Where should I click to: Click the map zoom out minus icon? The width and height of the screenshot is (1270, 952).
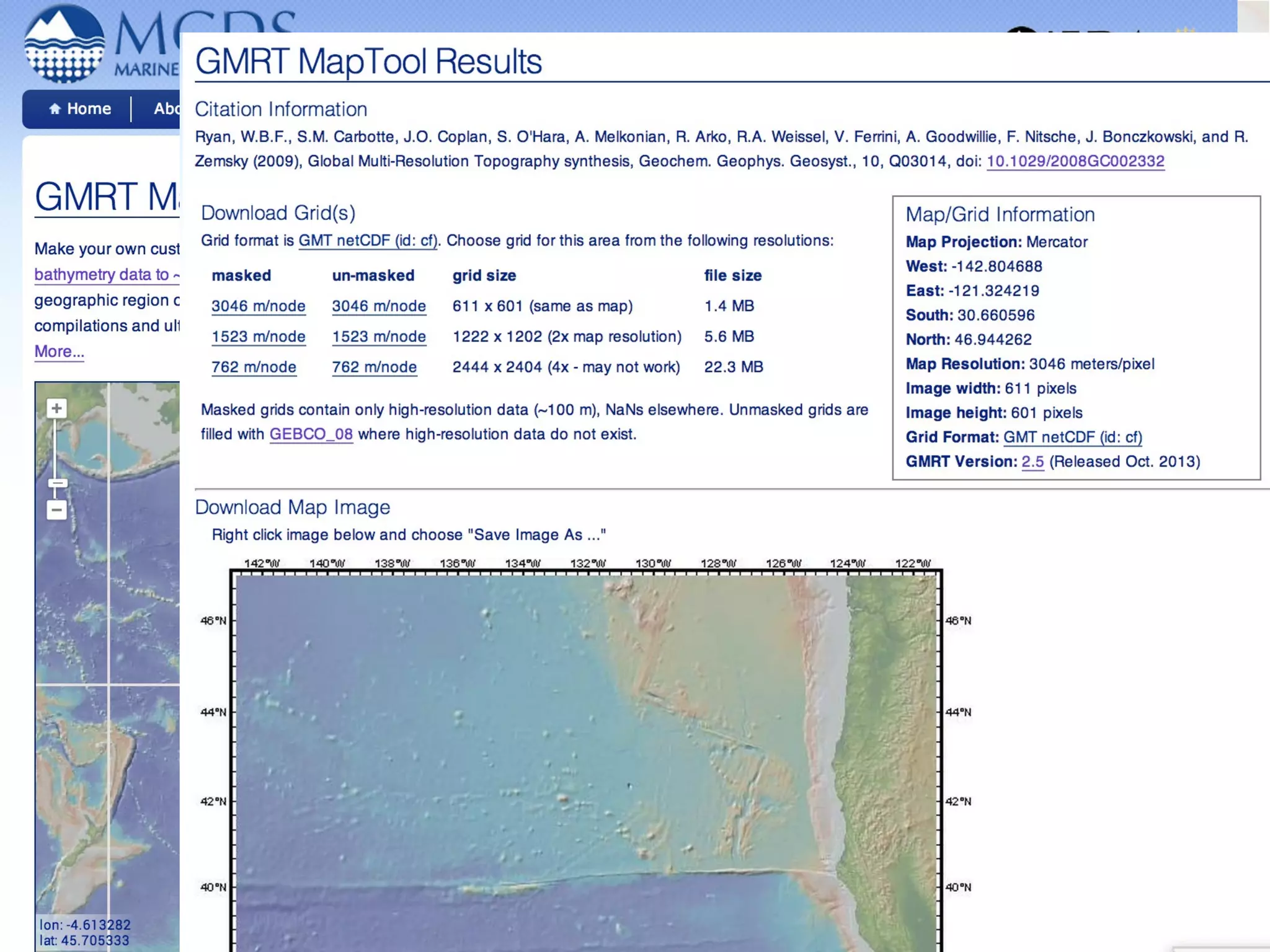[56, 510]
